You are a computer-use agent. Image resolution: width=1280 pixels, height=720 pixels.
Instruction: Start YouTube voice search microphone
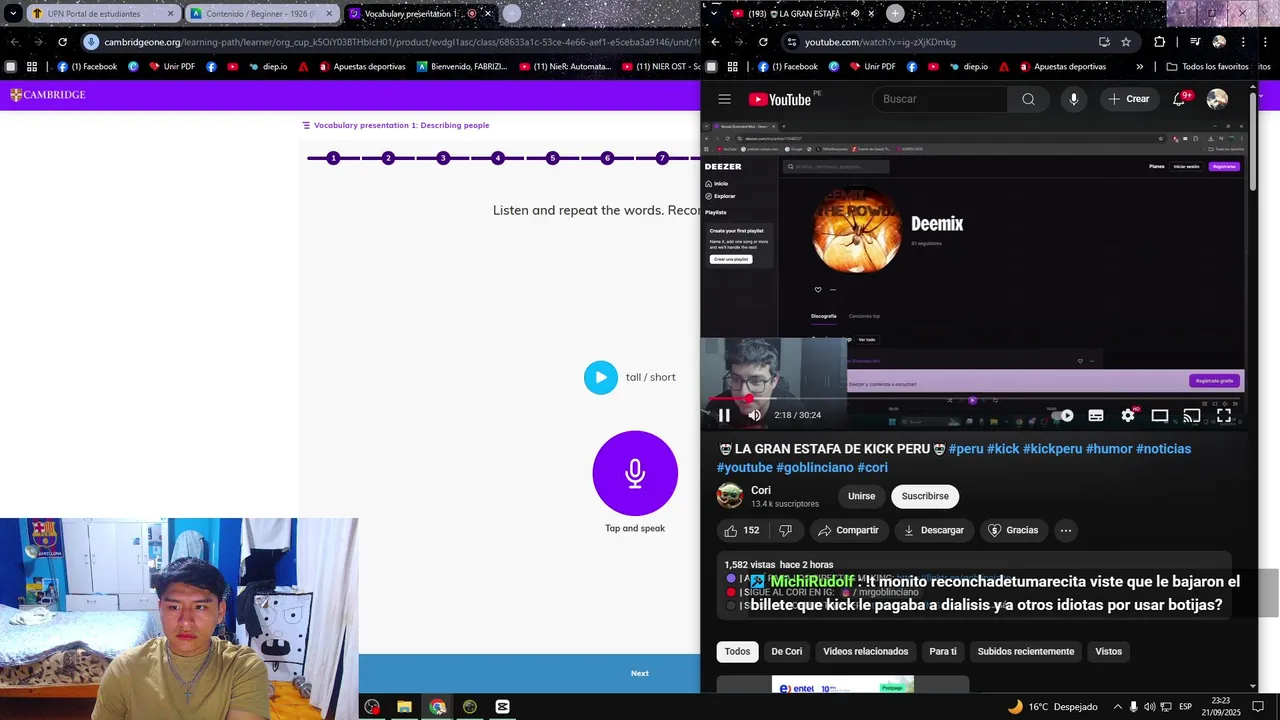[x=1074, y=99]
